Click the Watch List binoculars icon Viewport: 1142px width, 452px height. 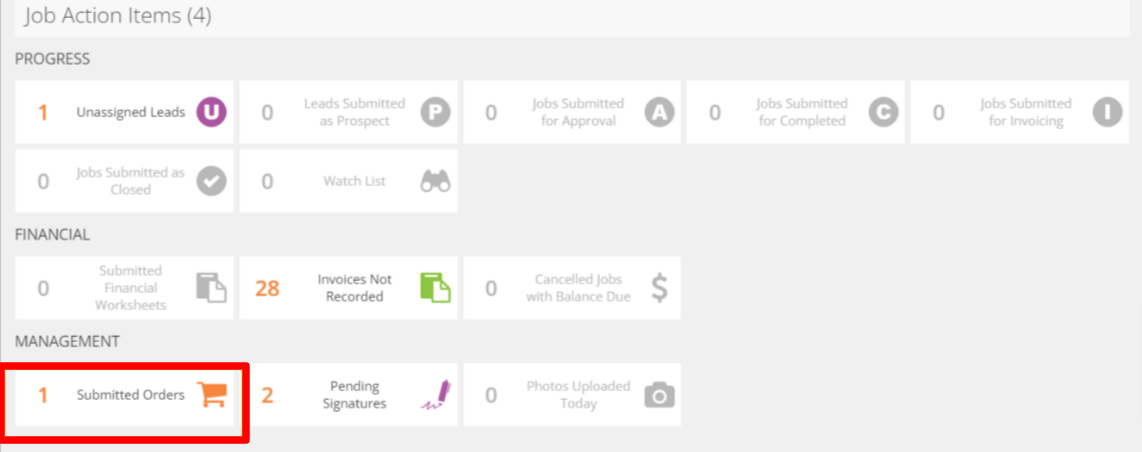[x=436, y=181]
